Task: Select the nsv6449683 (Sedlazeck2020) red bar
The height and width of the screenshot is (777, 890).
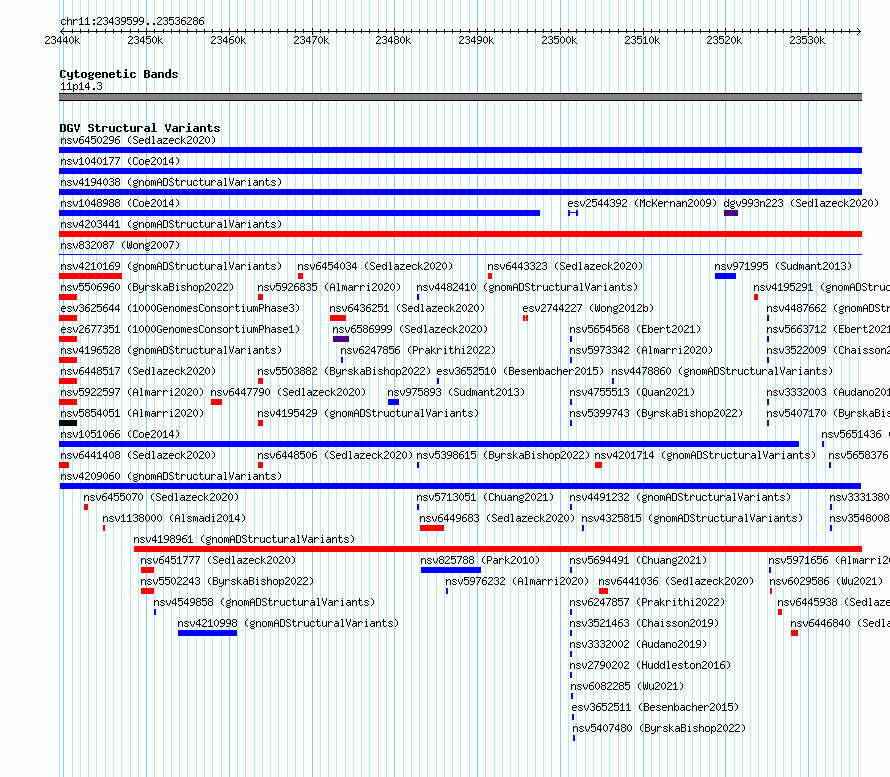Action: coord(432,528)
